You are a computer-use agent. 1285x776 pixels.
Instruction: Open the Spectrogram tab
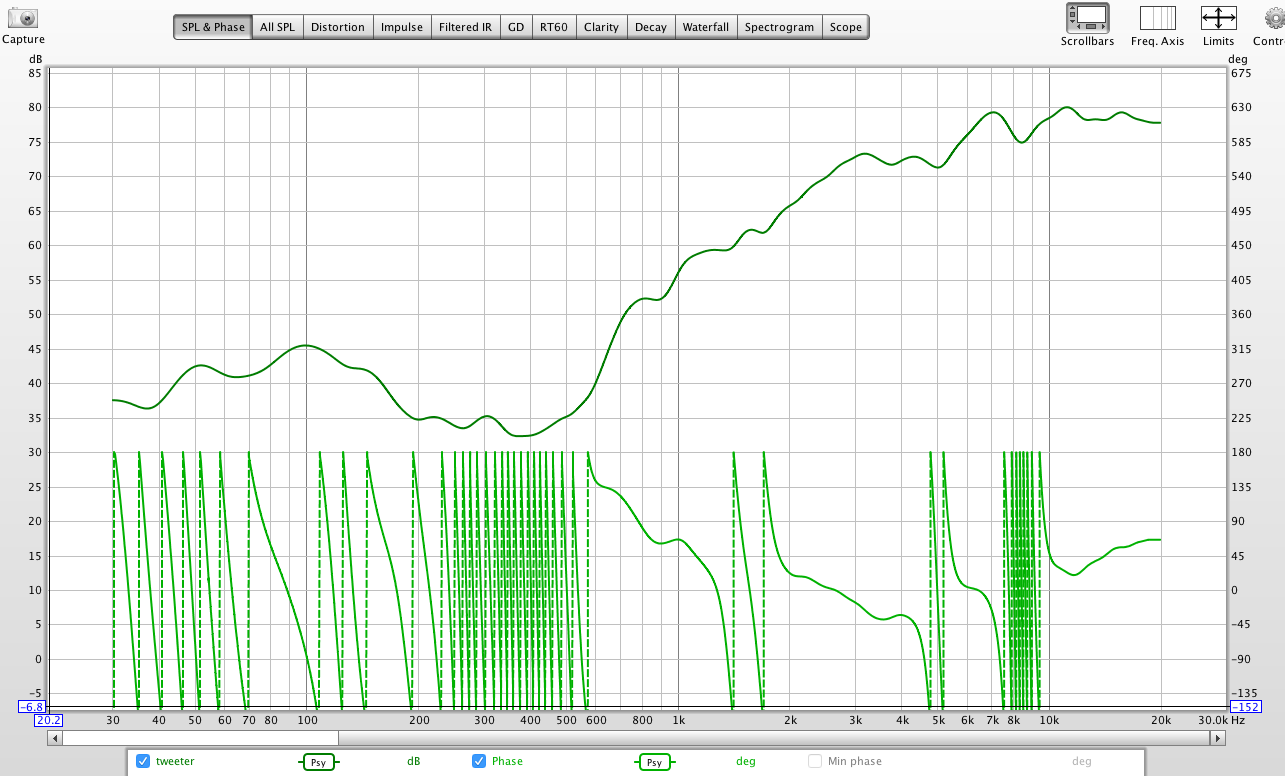click(779, 27)
